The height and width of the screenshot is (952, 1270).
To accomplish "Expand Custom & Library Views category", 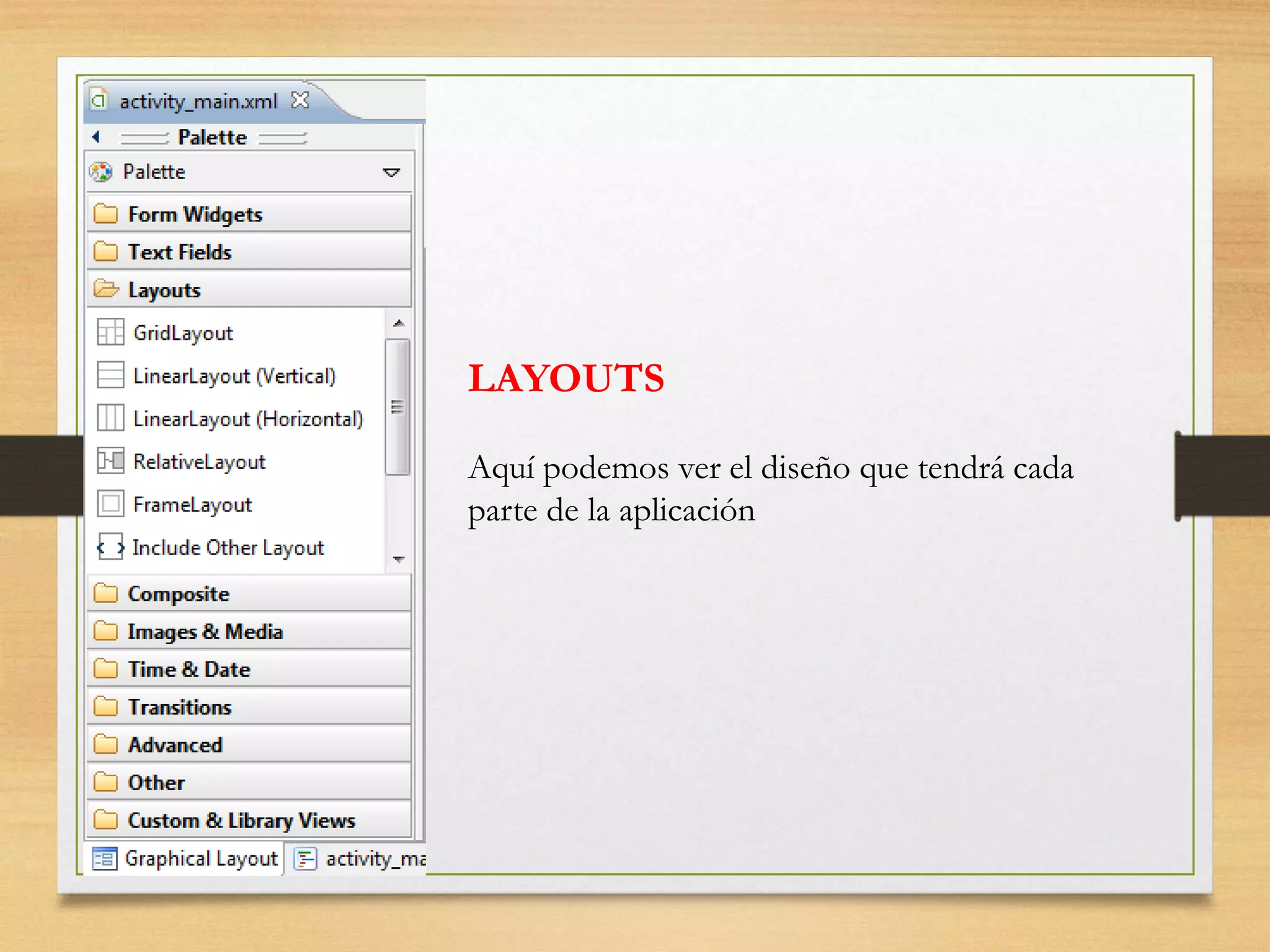I will coord(249,820).
